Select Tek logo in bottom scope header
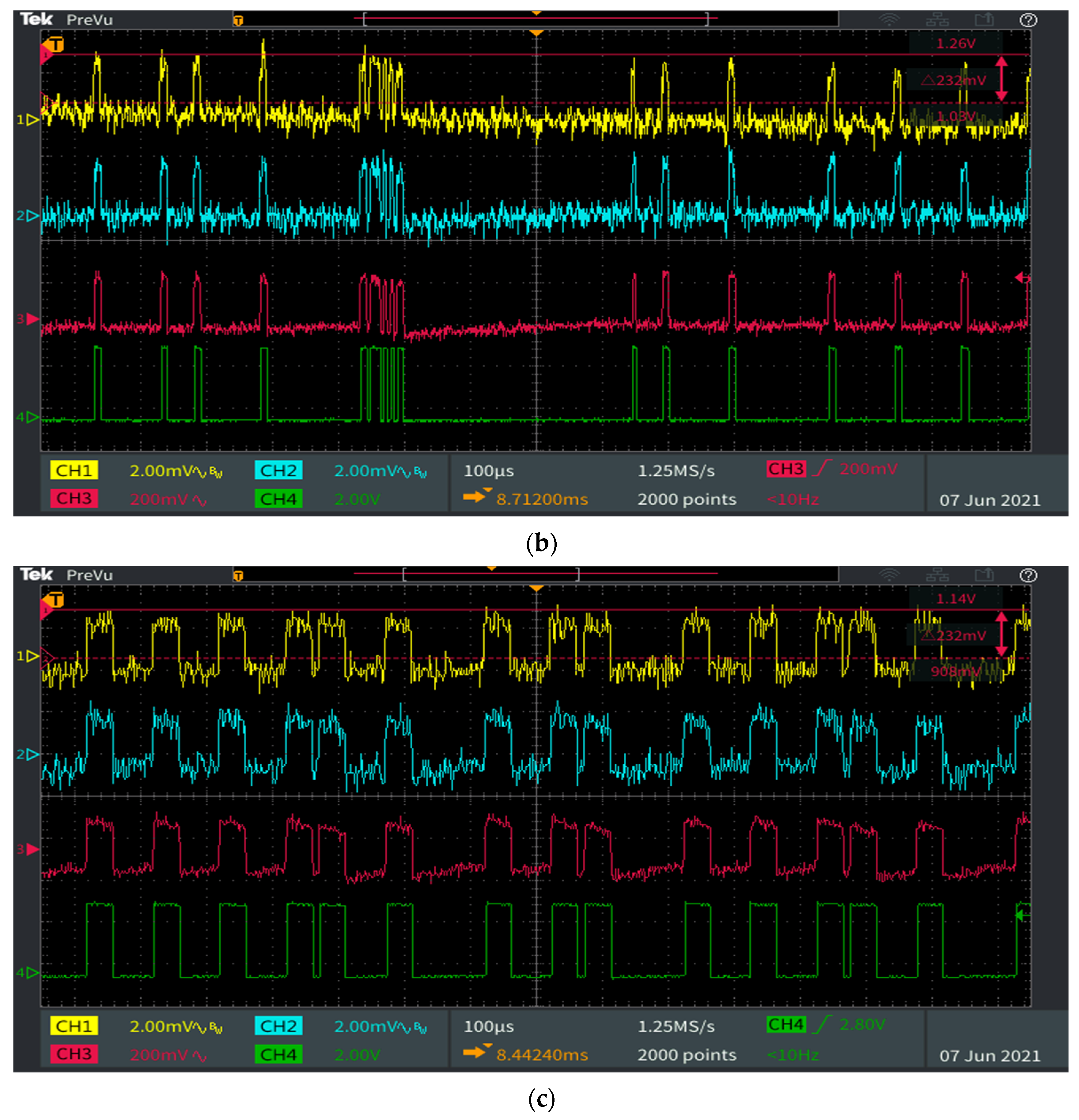The height and width of the screenshot is (1120, 1079). click(36, 574)
